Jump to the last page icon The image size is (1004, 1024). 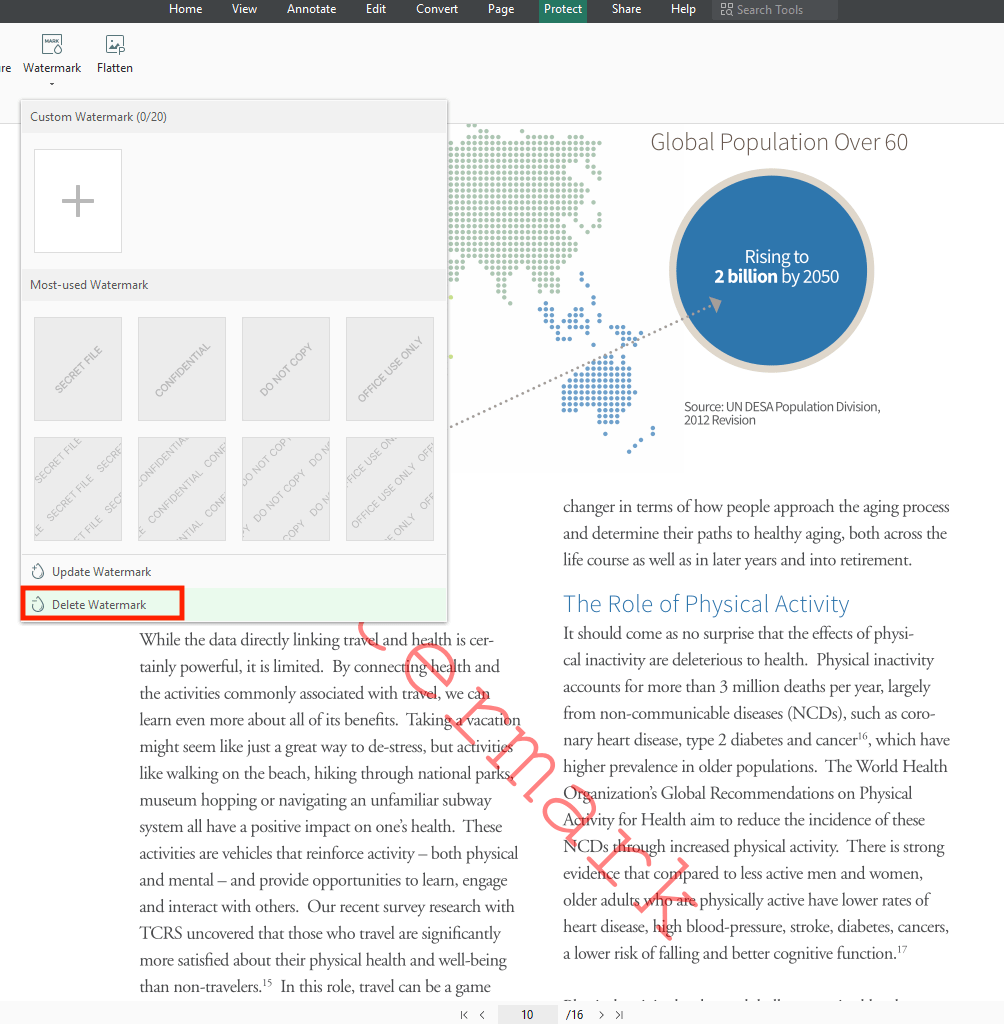[x=618, y=1014]
